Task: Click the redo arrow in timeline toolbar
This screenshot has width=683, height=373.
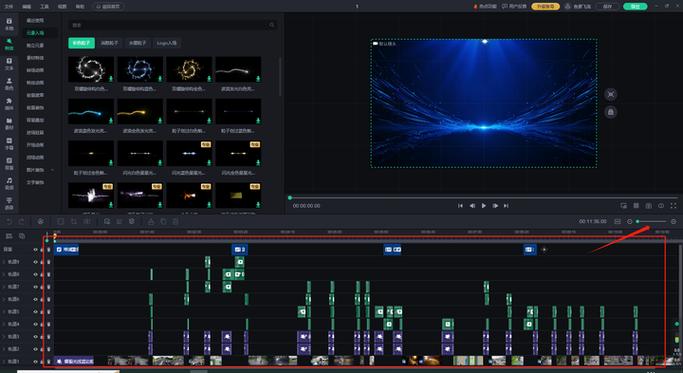Action: 21,222
